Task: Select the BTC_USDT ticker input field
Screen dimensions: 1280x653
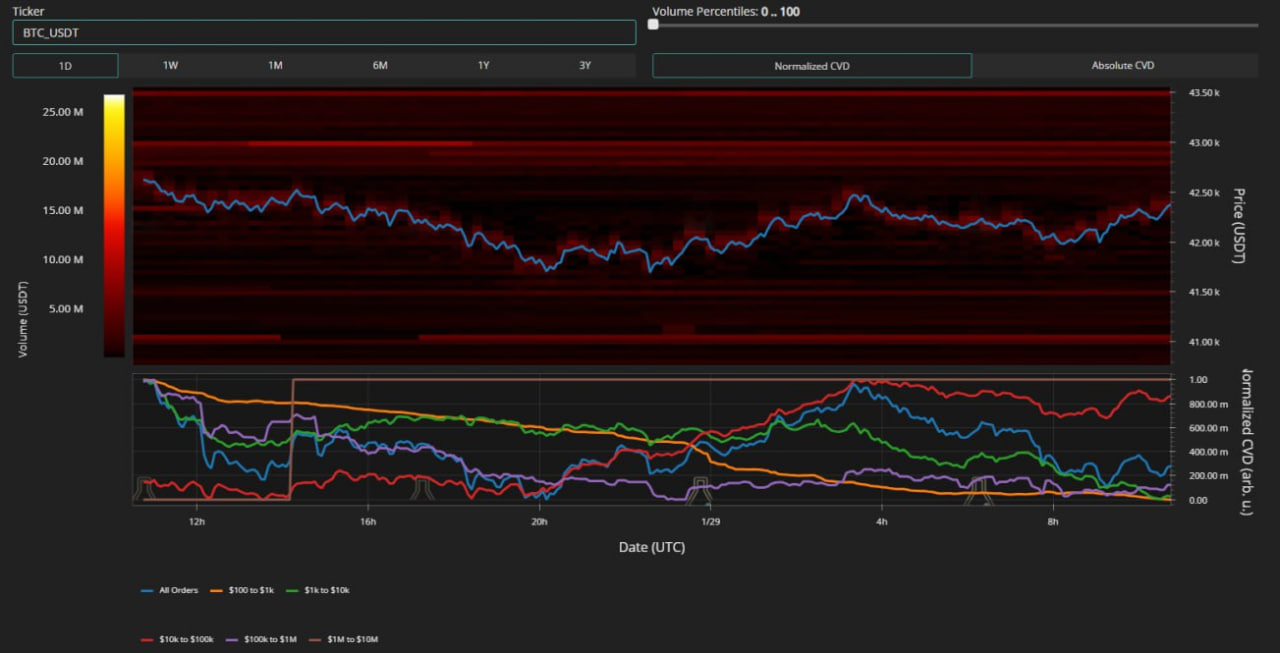Action: point(324,32)
